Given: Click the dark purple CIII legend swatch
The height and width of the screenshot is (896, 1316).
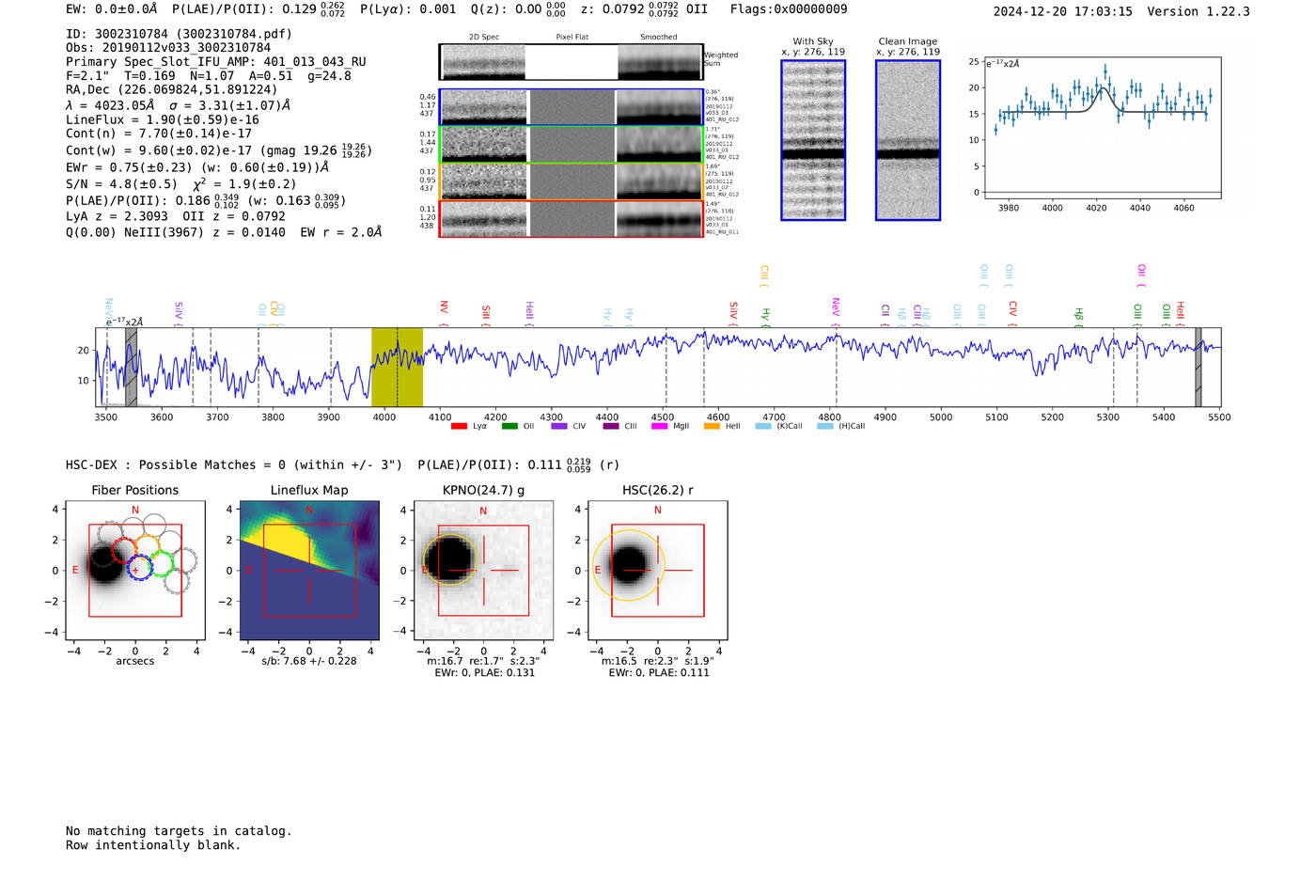Looking at the screenshot, I should click(611, 426).
